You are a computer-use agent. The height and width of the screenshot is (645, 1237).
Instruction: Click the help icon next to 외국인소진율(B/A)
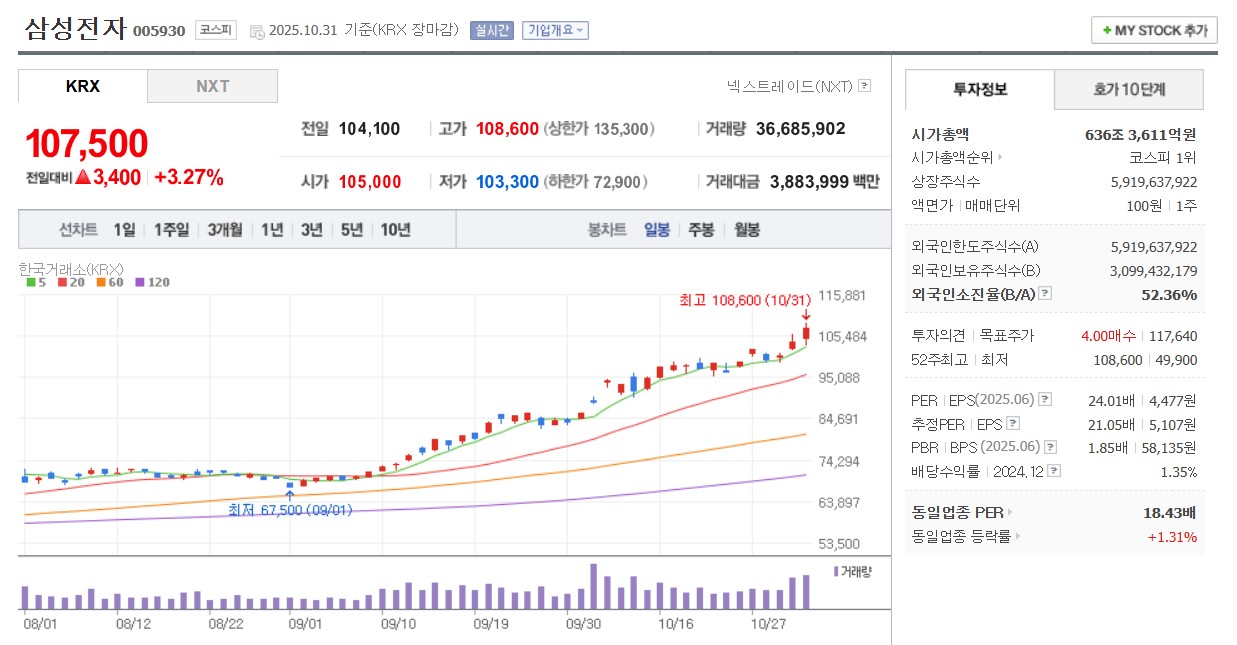(x=1045, y=293)
